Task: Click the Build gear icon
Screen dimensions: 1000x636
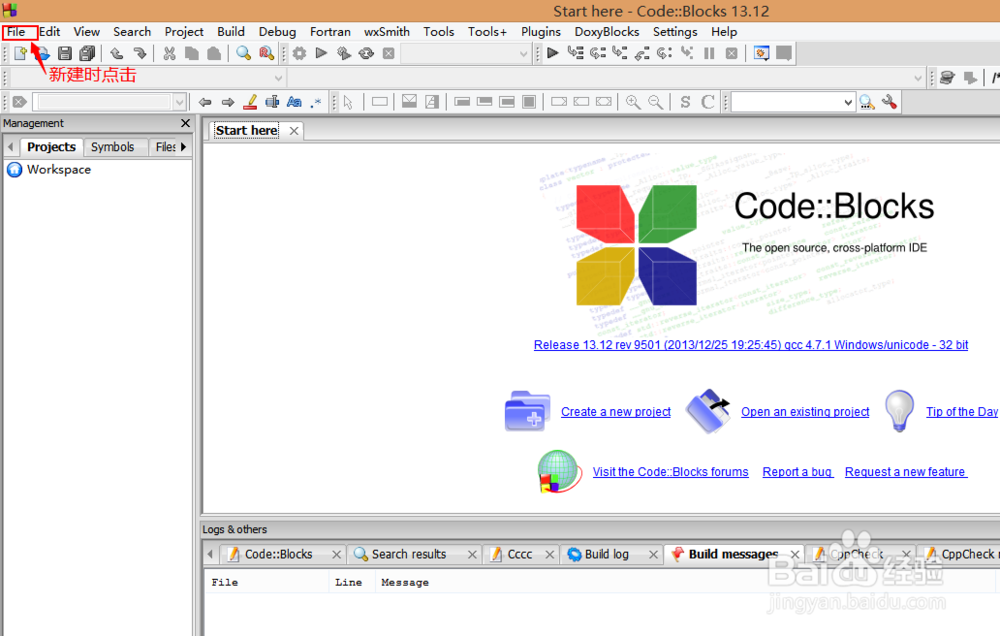Action: click(x=299, y=54)
